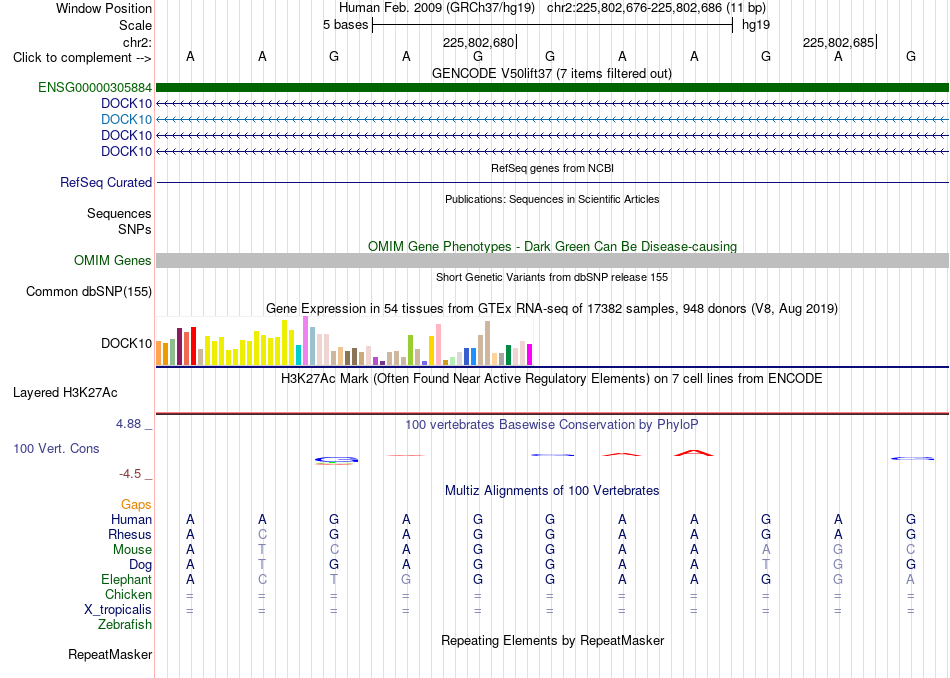Click the magenta last bar in GTEx chart
This screenshot has width=950, height=678.
pyautogui.click(x=529, y=354)
